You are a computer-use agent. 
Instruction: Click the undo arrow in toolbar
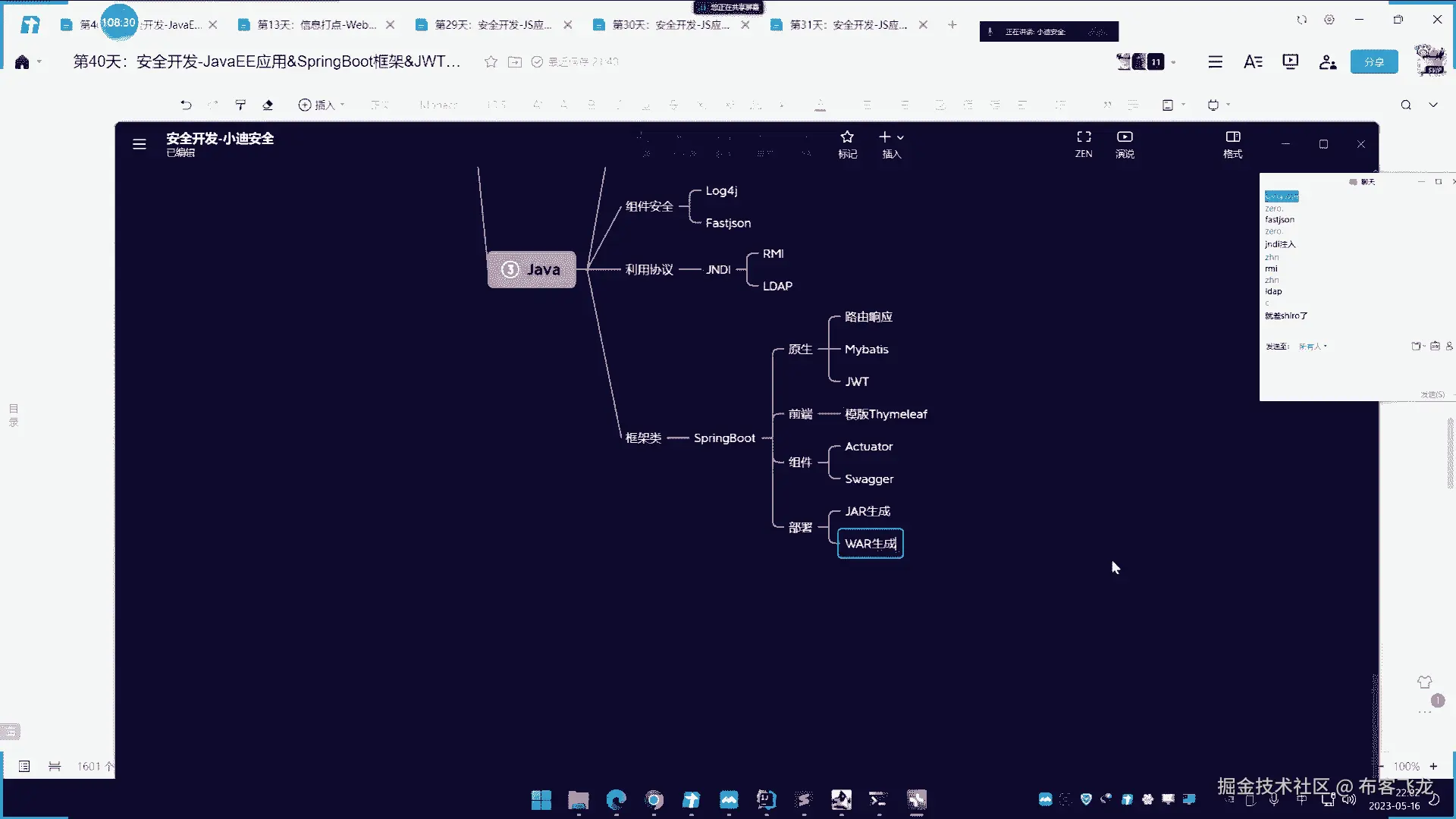click(x=186, y=105)
